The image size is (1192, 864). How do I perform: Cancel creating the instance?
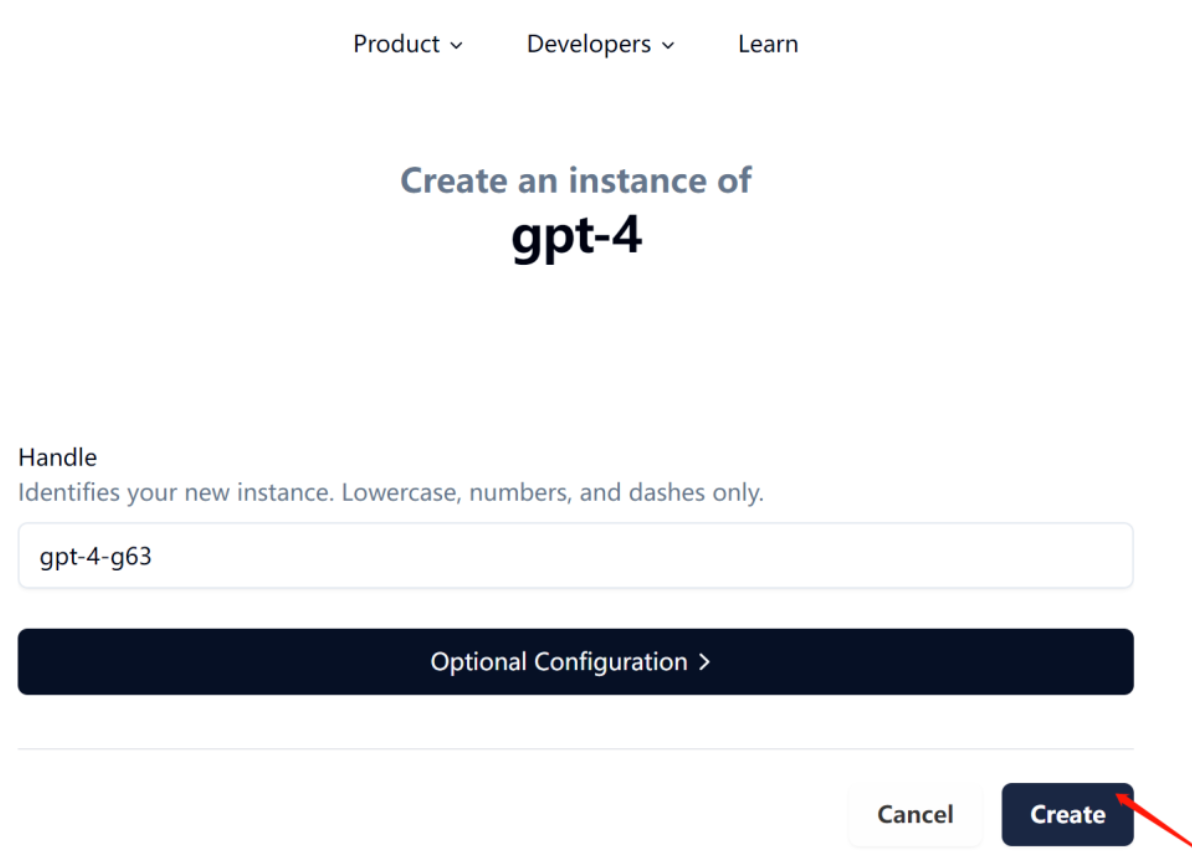915,815
